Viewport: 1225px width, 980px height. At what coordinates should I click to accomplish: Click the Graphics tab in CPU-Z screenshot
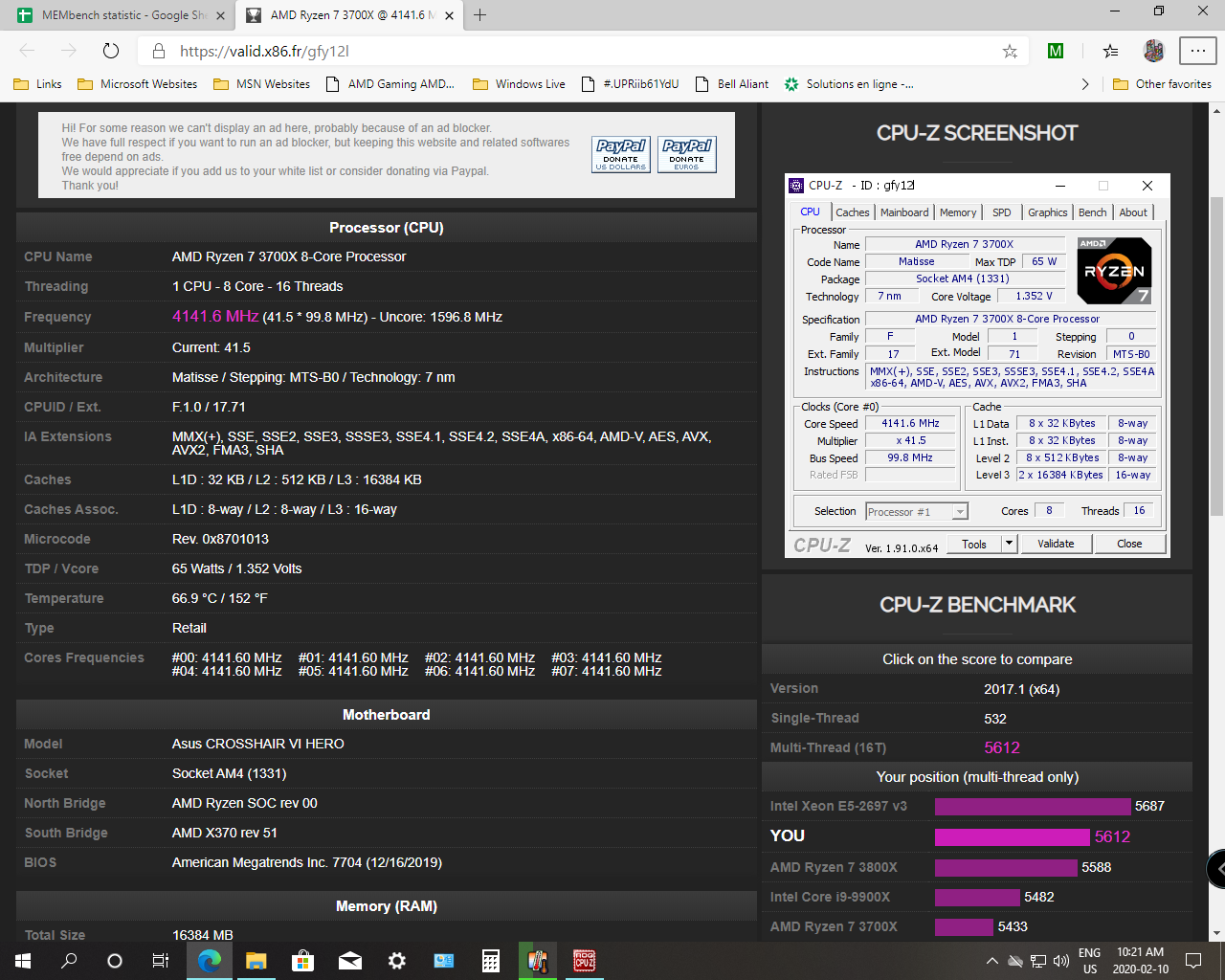(1048, 212)
